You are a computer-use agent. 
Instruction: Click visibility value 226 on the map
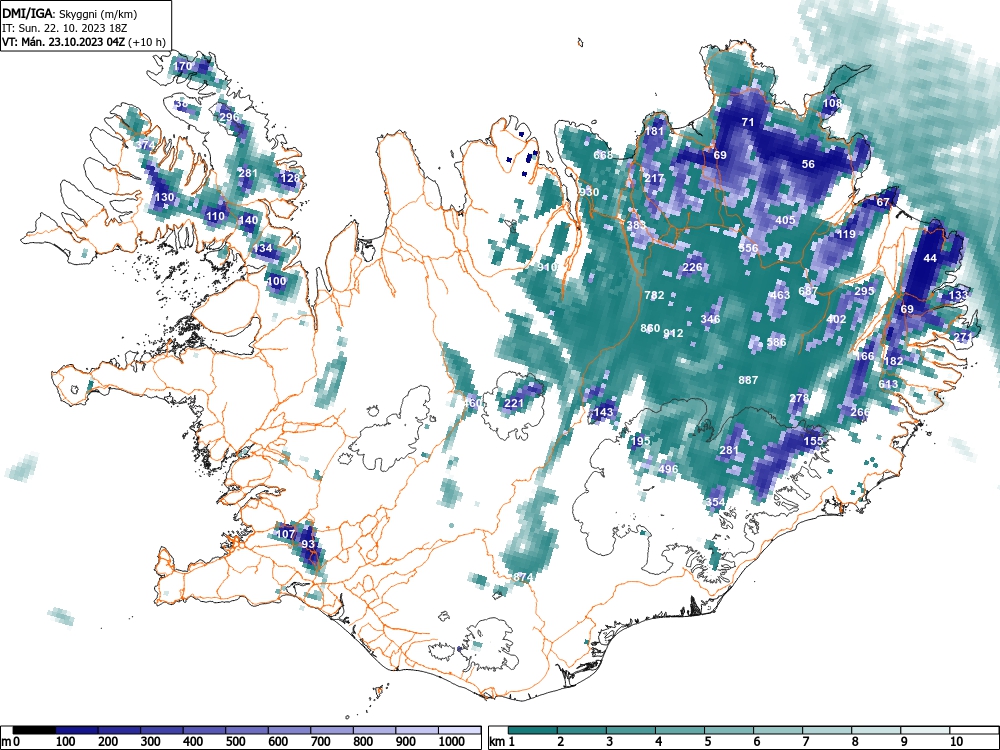pyautogui.click(x=692, y=267)
